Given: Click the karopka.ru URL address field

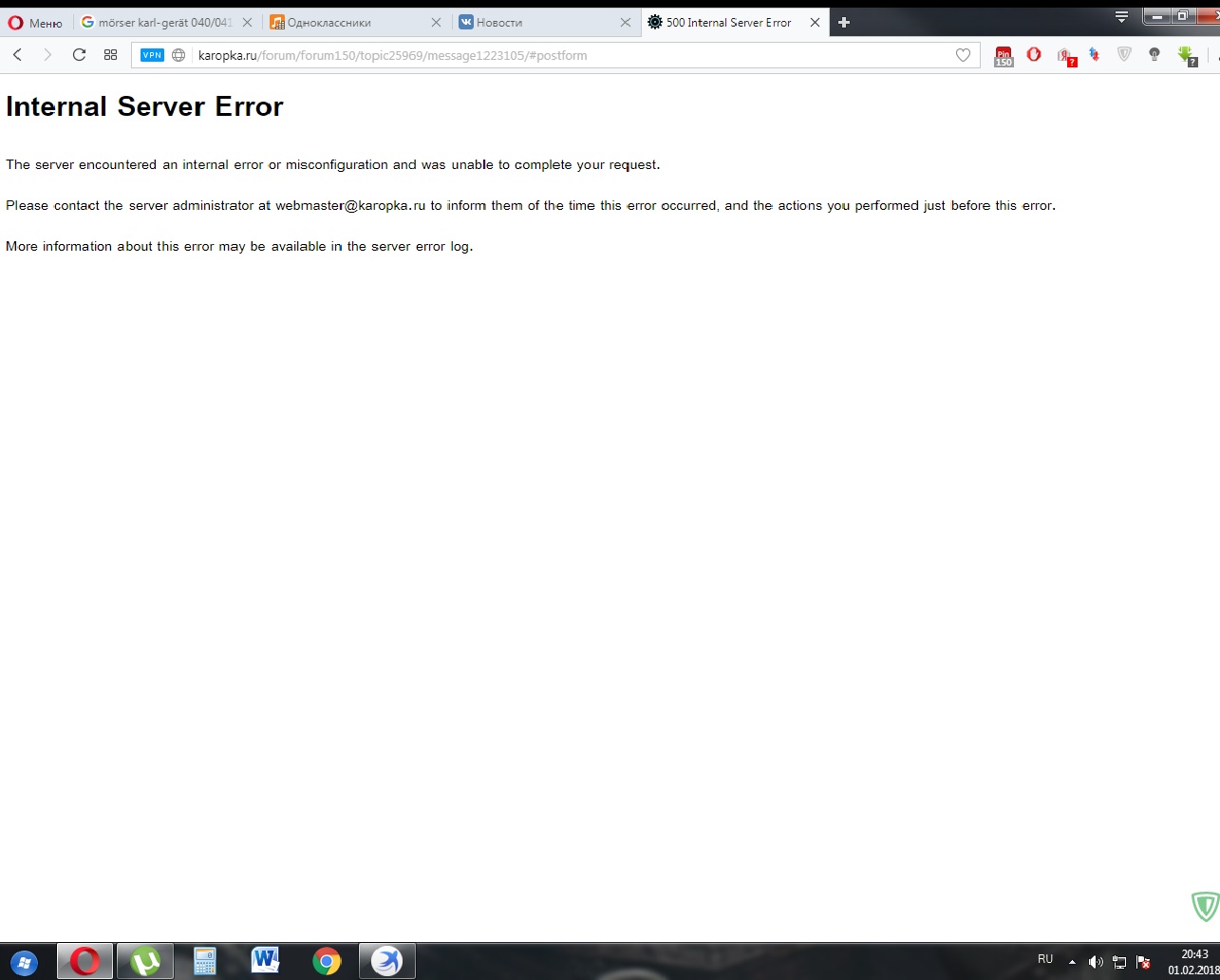Looking at the screenshot, I should click(x=570, y=55).
